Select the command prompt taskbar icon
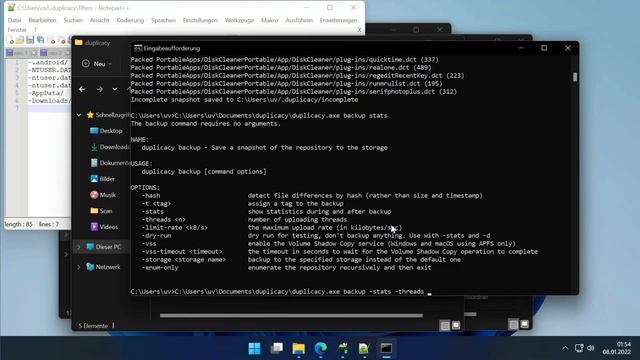The height and width of the screenshot is (360, 640). click(386, 349)
